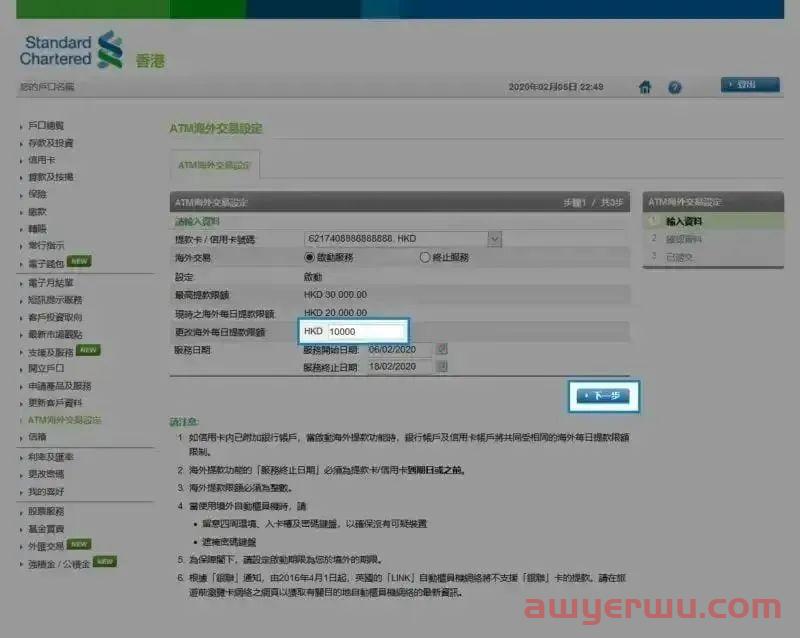Click the date text 2020年02月05日 22:48
This screenshot has width=800, height=638.
point(556,87)
